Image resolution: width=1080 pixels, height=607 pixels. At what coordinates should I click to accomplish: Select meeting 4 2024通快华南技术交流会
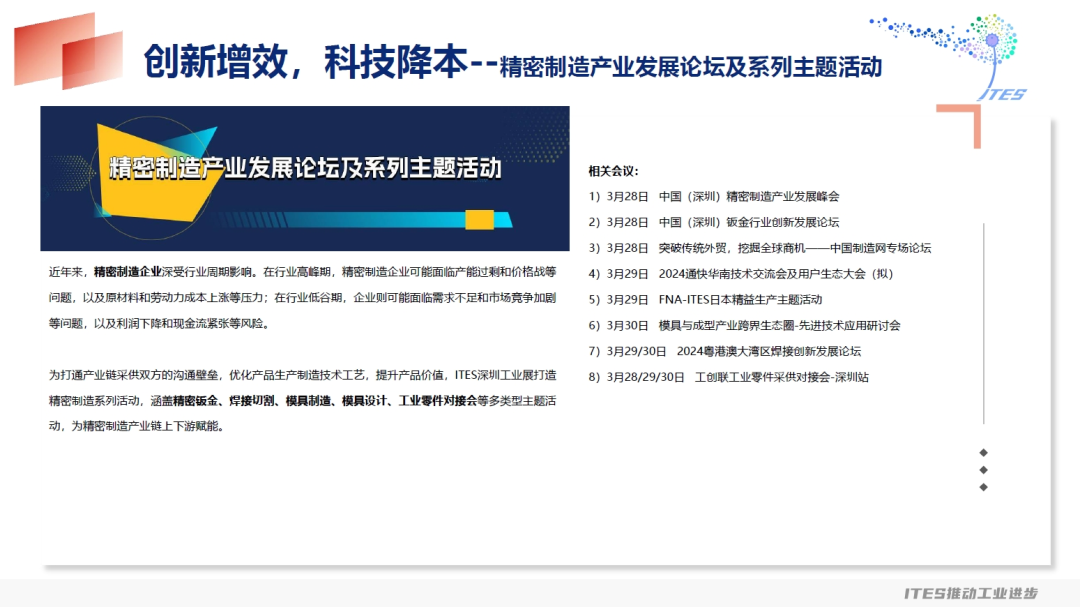[740, 274]
